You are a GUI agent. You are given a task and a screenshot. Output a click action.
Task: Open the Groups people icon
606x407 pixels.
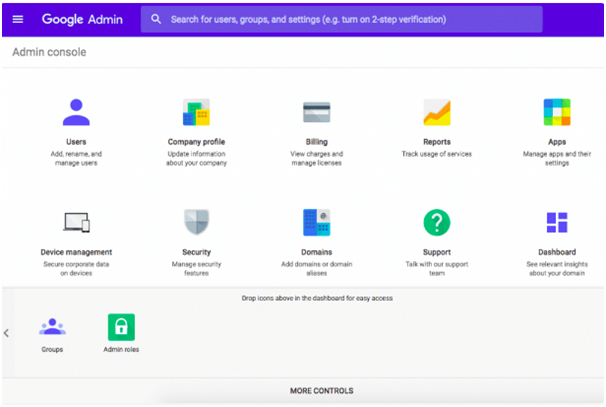point(53,327)
